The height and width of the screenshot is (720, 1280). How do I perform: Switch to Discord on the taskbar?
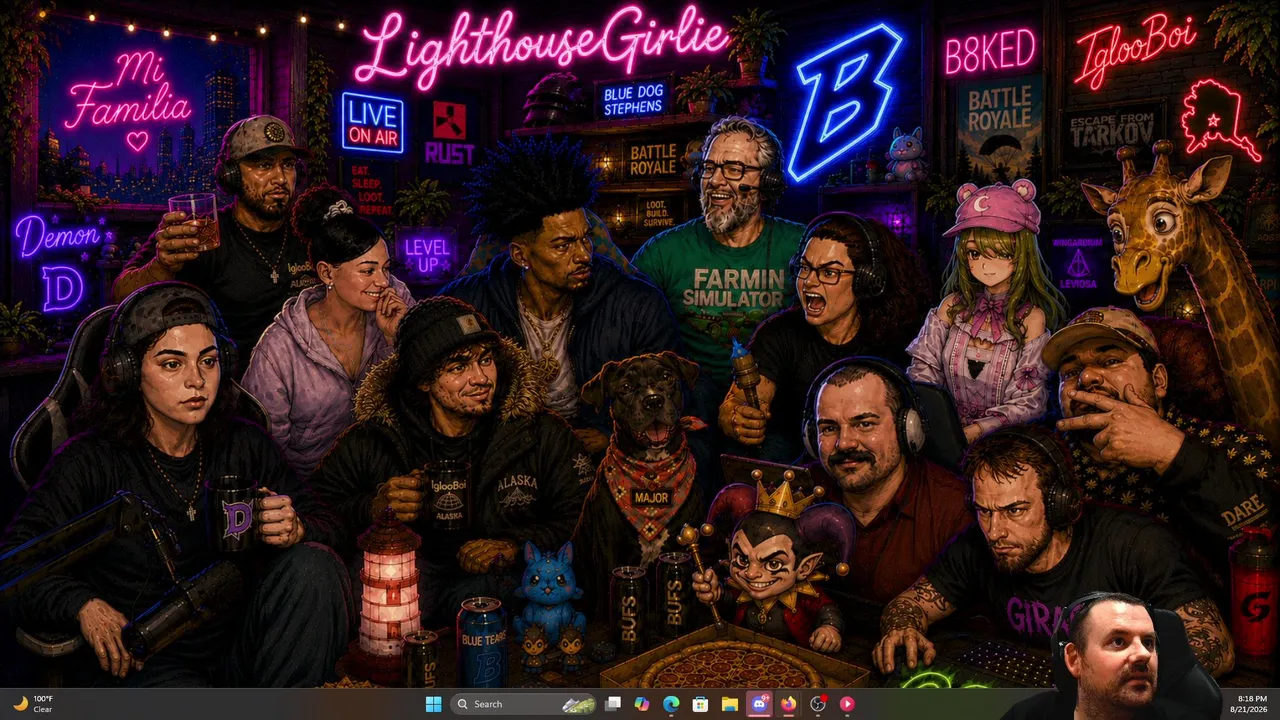[759, 704]
